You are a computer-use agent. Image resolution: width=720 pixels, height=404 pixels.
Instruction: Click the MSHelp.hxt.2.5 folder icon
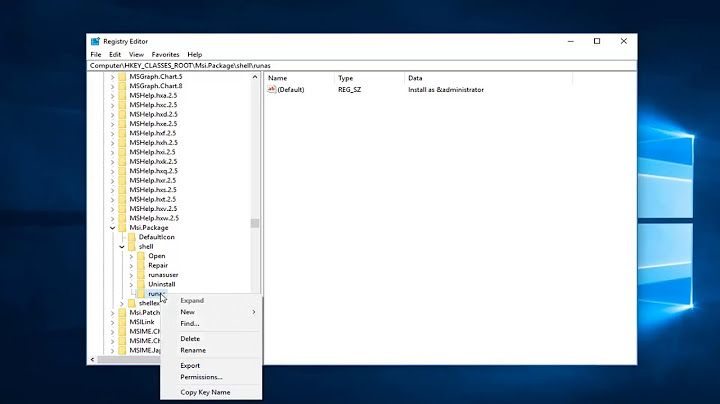pos(122,199)
